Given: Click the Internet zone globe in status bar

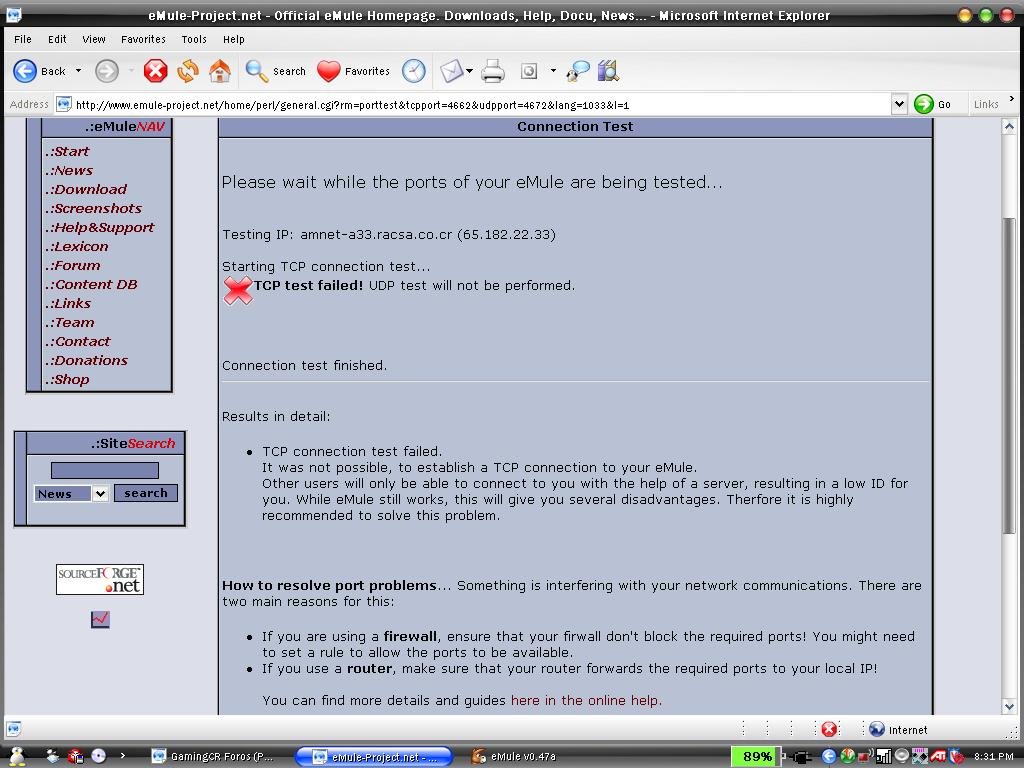Looking at the screenshot, I should 877,729.
